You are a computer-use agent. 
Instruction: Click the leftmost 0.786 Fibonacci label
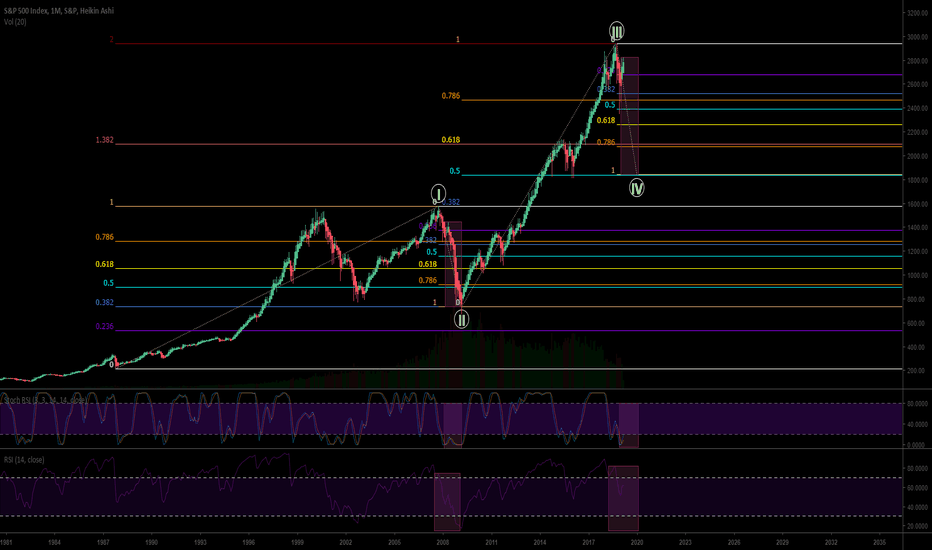(104, 237)
